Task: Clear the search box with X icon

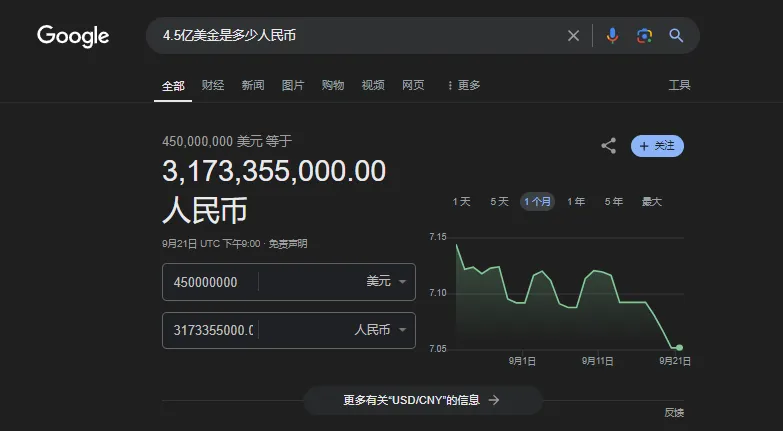Action: click(573, 35)
